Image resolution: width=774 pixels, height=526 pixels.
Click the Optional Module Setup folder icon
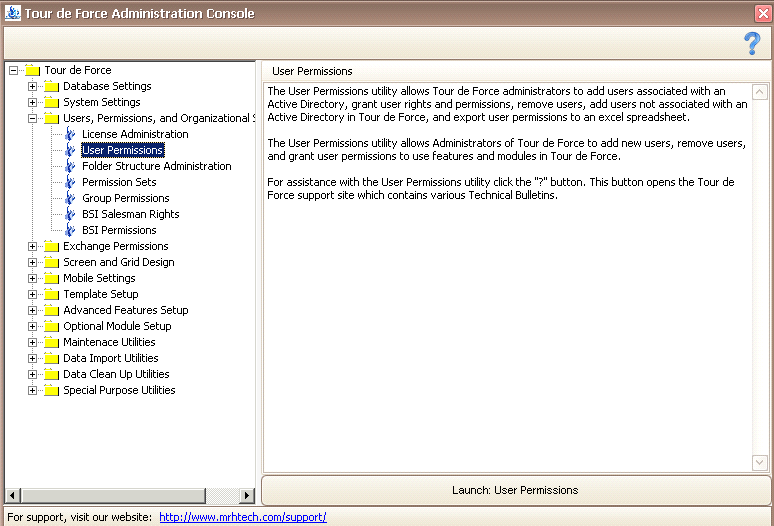click(x=51, y=326)
